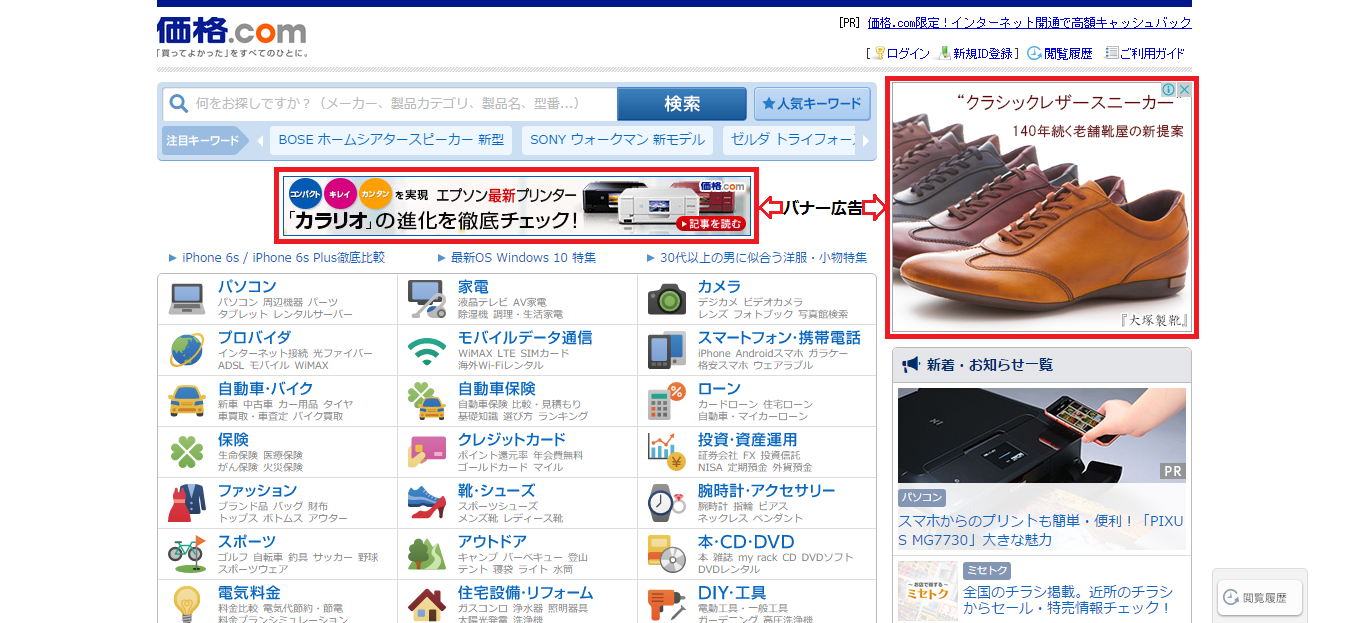Open iPhone 6s / 6s Plus徹底比較 link

283,258
